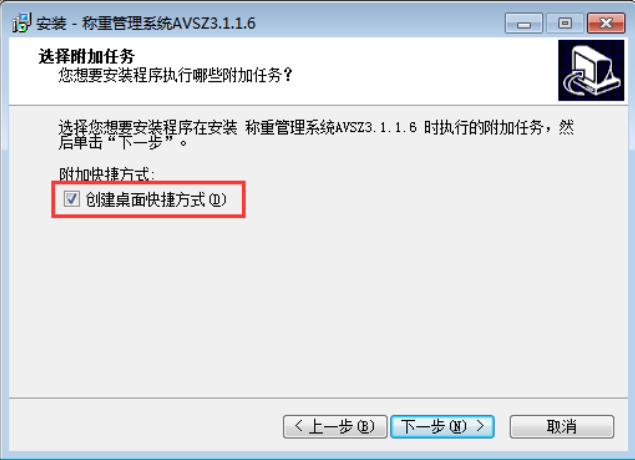Go back with the 上一步(B) button
635x460 pixels.
click(x=335, y=426)
